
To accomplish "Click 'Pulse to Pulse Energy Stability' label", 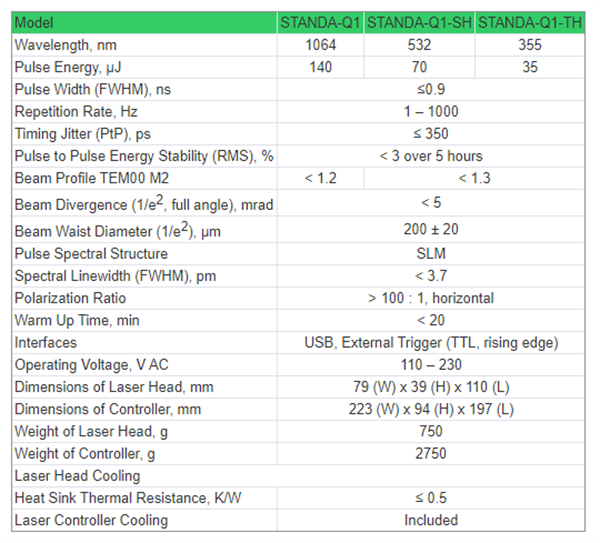I will [x=144, y=156].
